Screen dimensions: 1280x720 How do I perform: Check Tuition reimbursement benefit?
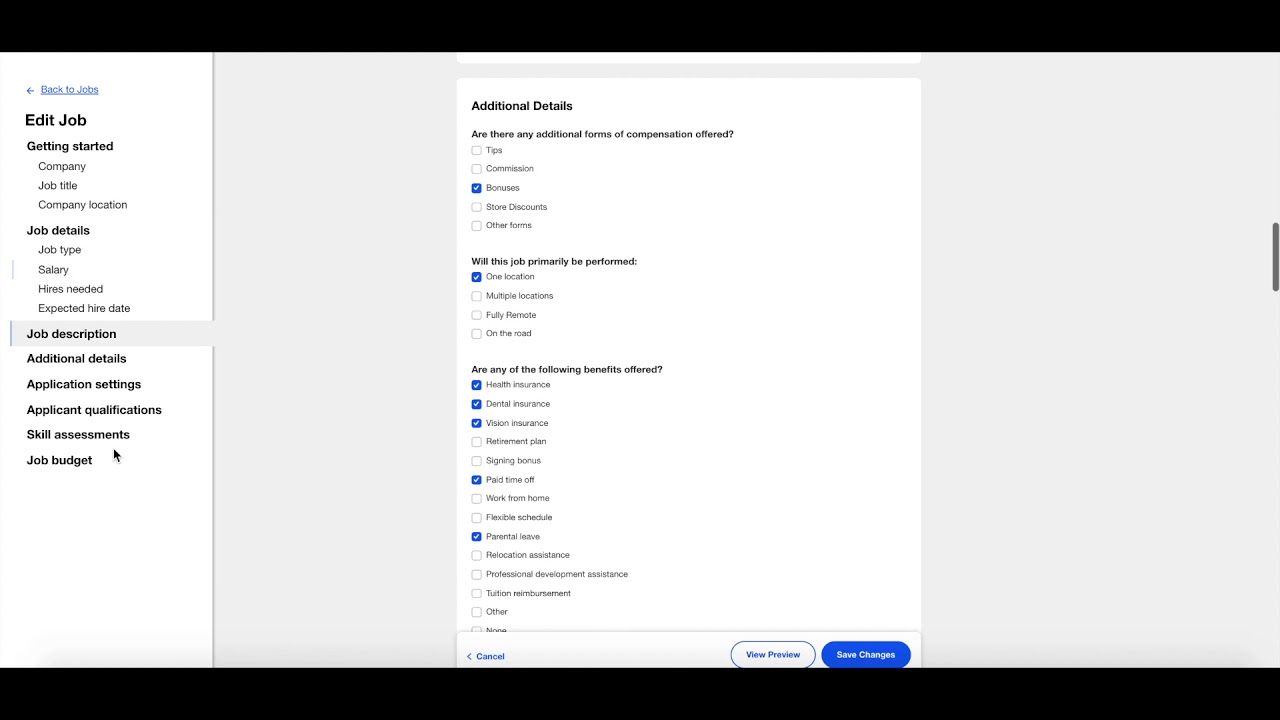[476, 594]
